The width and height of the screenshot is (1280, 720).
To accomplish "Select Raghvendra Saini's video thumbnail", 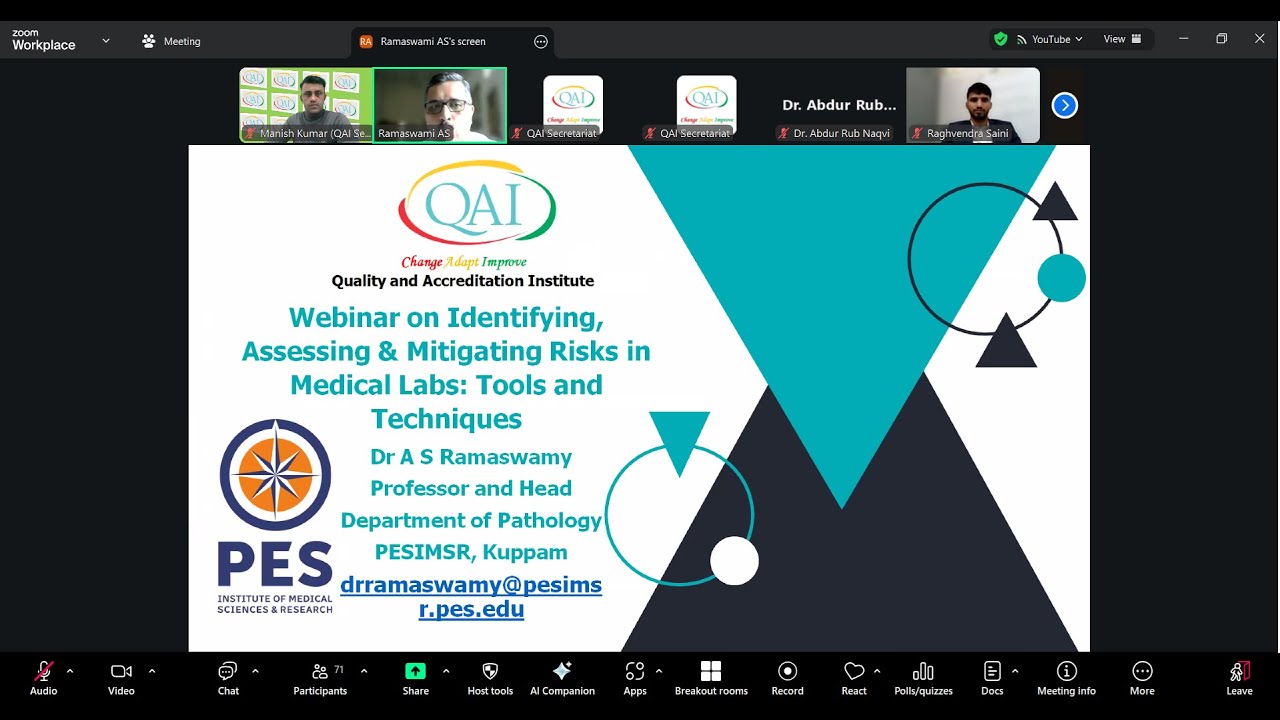I will [x=973, y=105].
